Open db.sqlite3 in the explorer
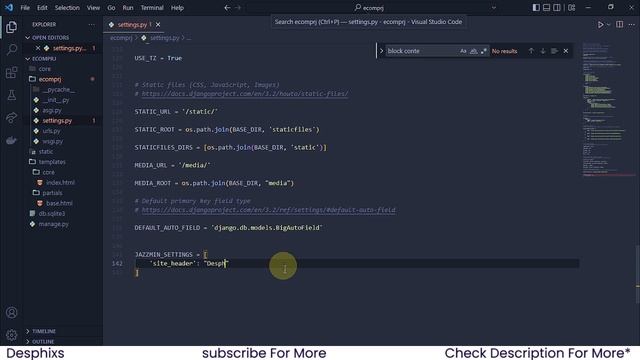The width and height of the screenshot is (640, 360). [52, 213]
